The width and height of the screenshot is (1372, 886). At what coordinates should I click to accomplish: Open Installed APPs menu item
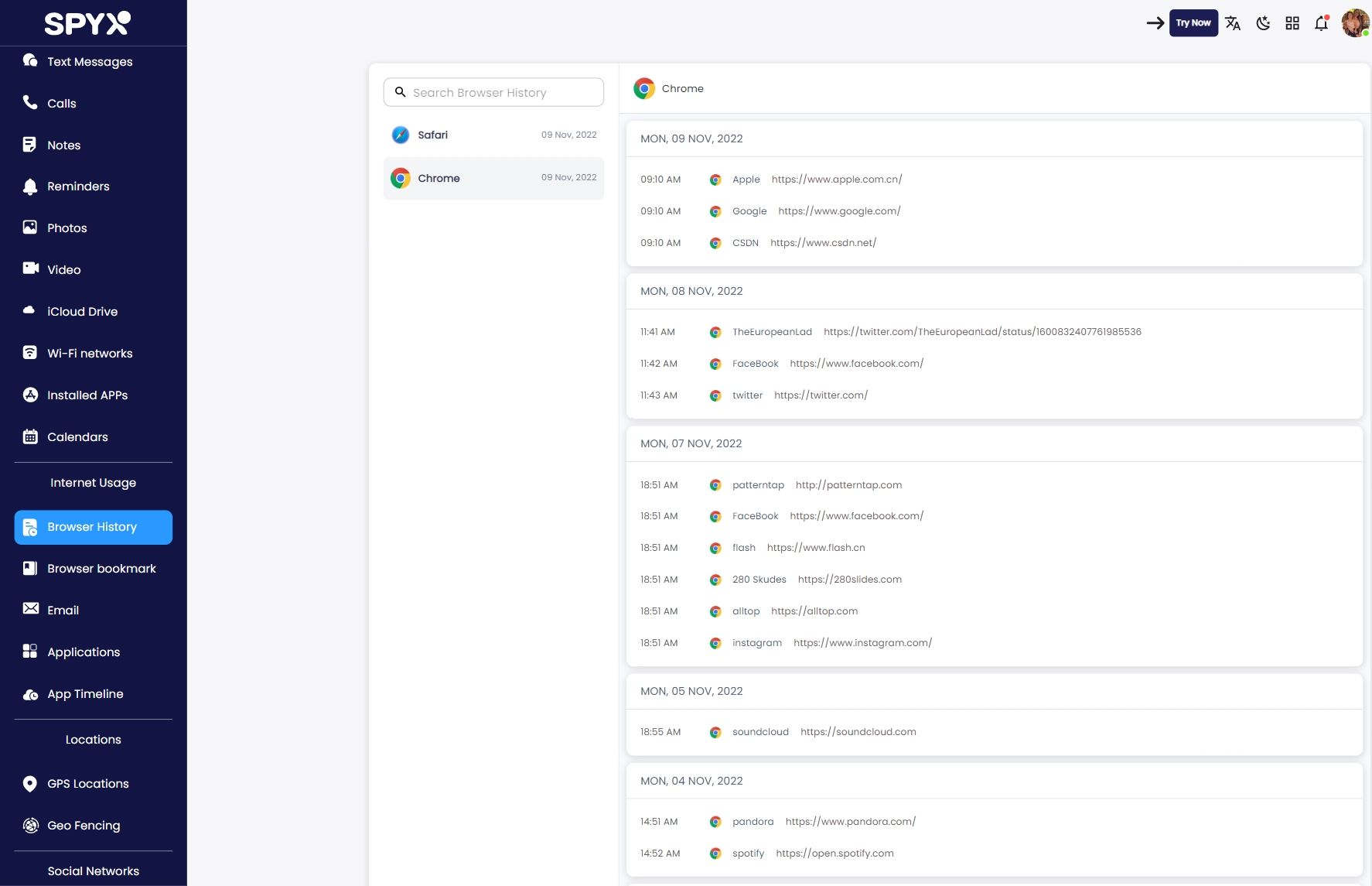[94, 395]
